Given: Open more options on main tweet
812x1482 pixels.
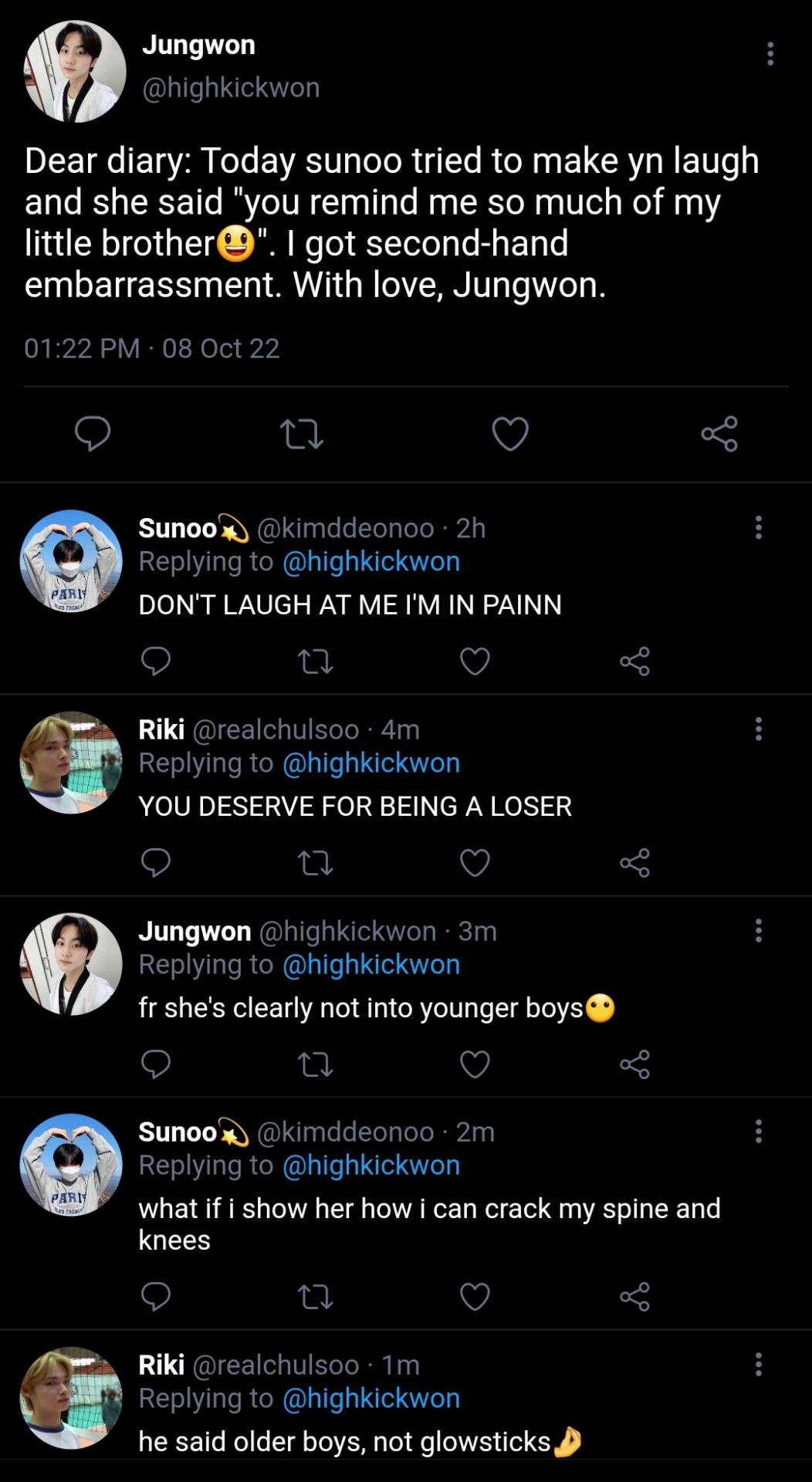Looking at the screenshot, I should pyautogui.click(x=770, y=53).
